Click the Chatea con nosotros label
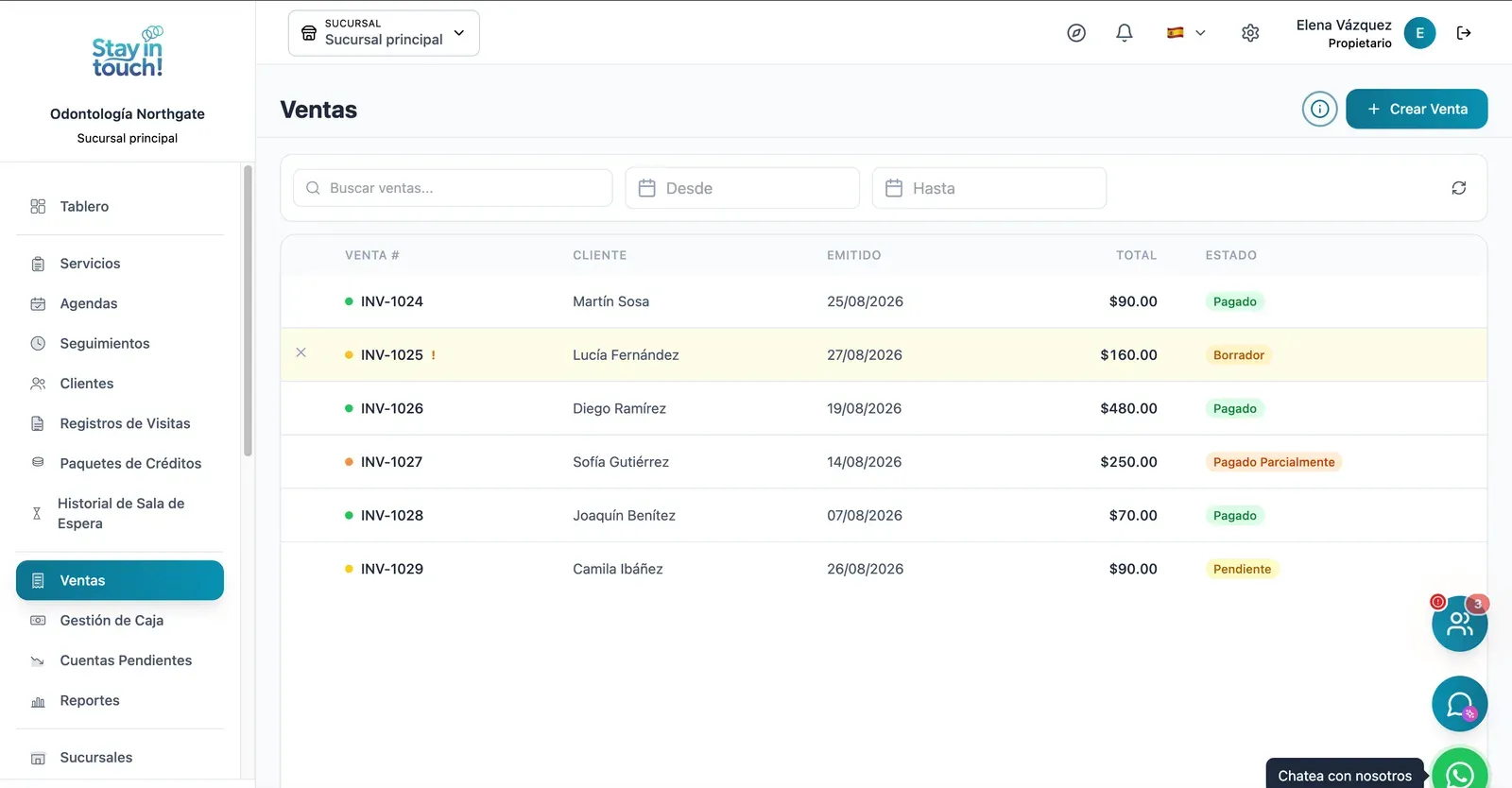 [x=1345, y=776]
